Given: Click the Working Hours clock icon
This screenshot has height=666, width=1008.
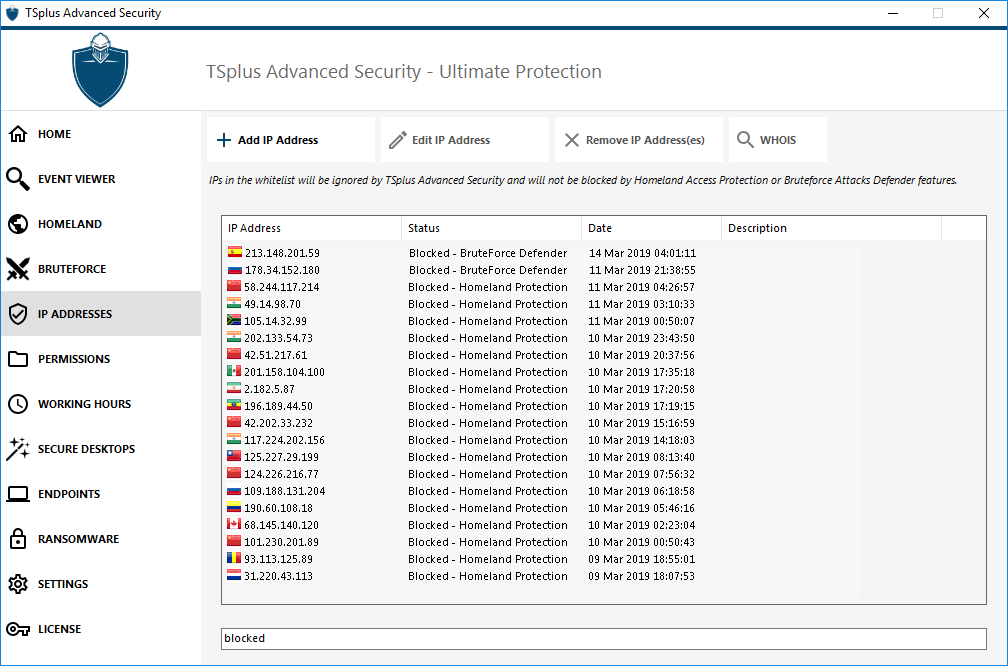Looking at the screenshot, I should [19, 403].
